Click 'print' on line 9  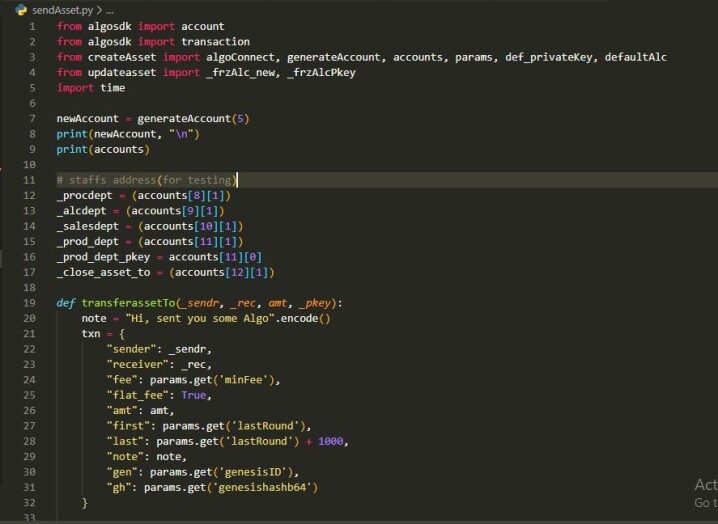pos(72,149)
